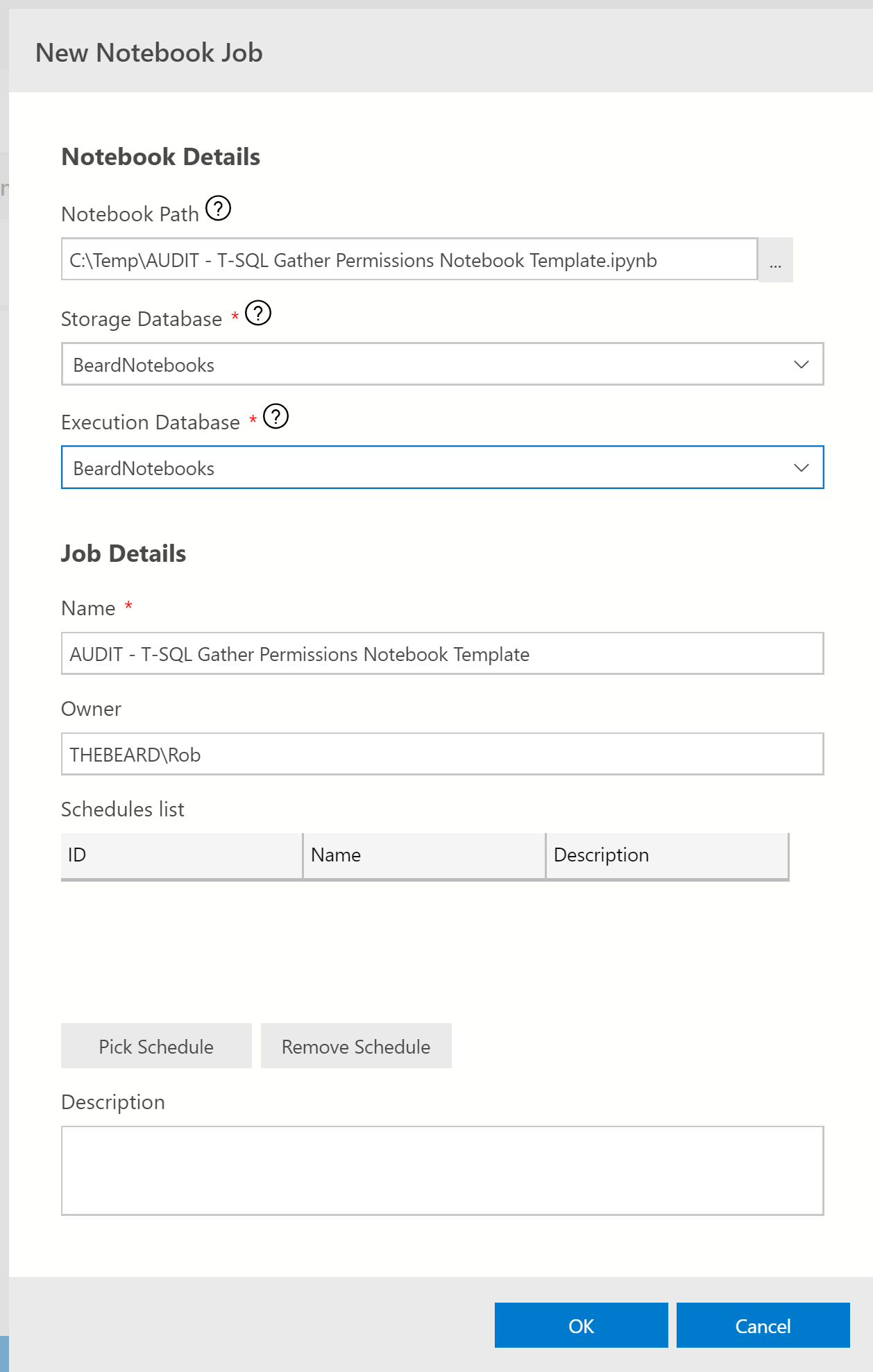Click the Job Details section heading

click(x=124, y=554)
